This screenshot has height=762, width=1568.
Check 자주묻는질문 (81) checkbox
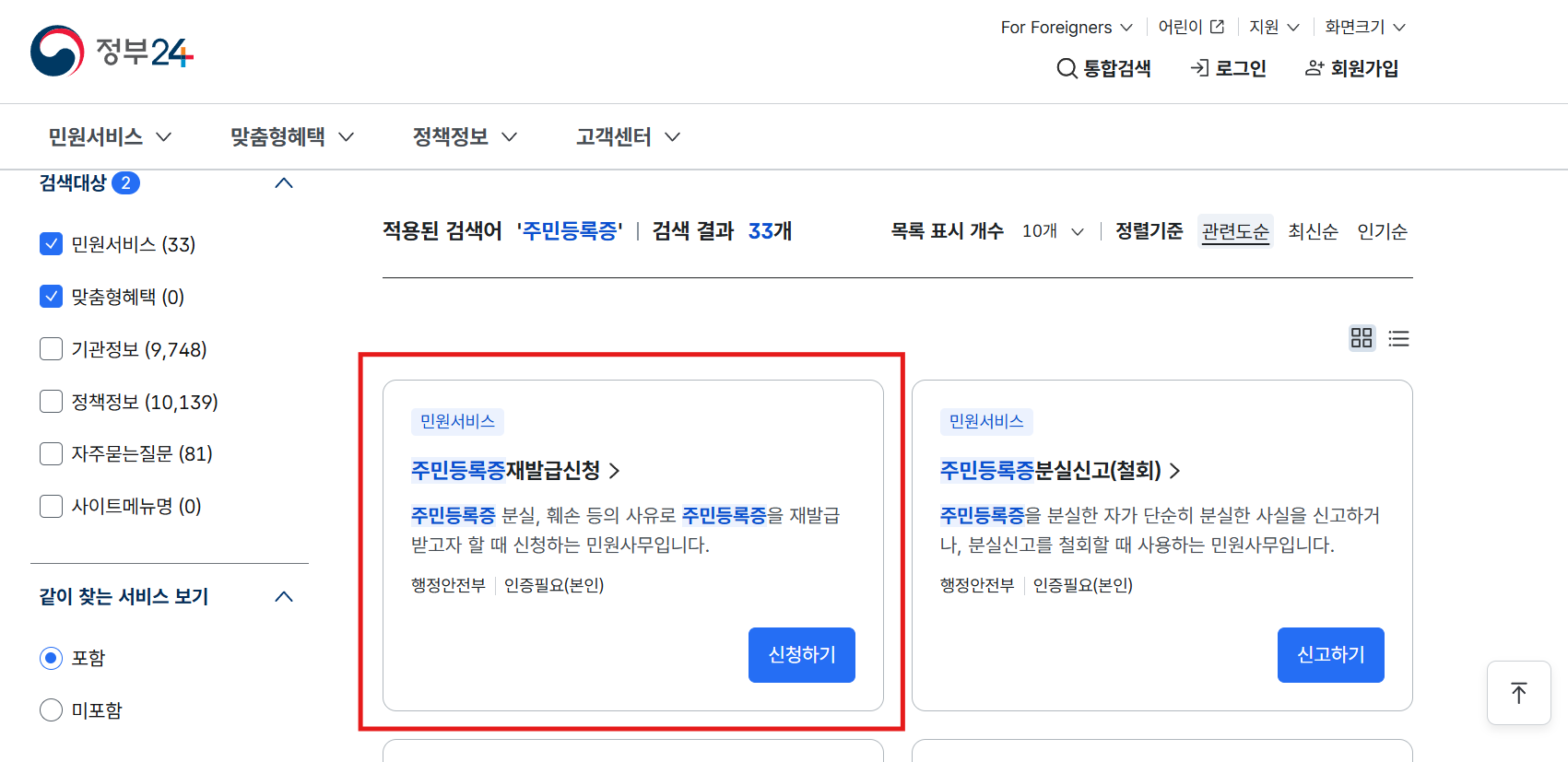[52, 453]
